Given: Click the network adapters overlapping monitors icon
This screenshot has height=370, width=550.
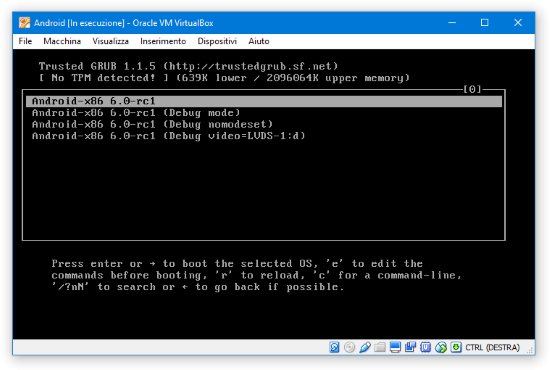Looking at the screenshot, I should point(410,347).
